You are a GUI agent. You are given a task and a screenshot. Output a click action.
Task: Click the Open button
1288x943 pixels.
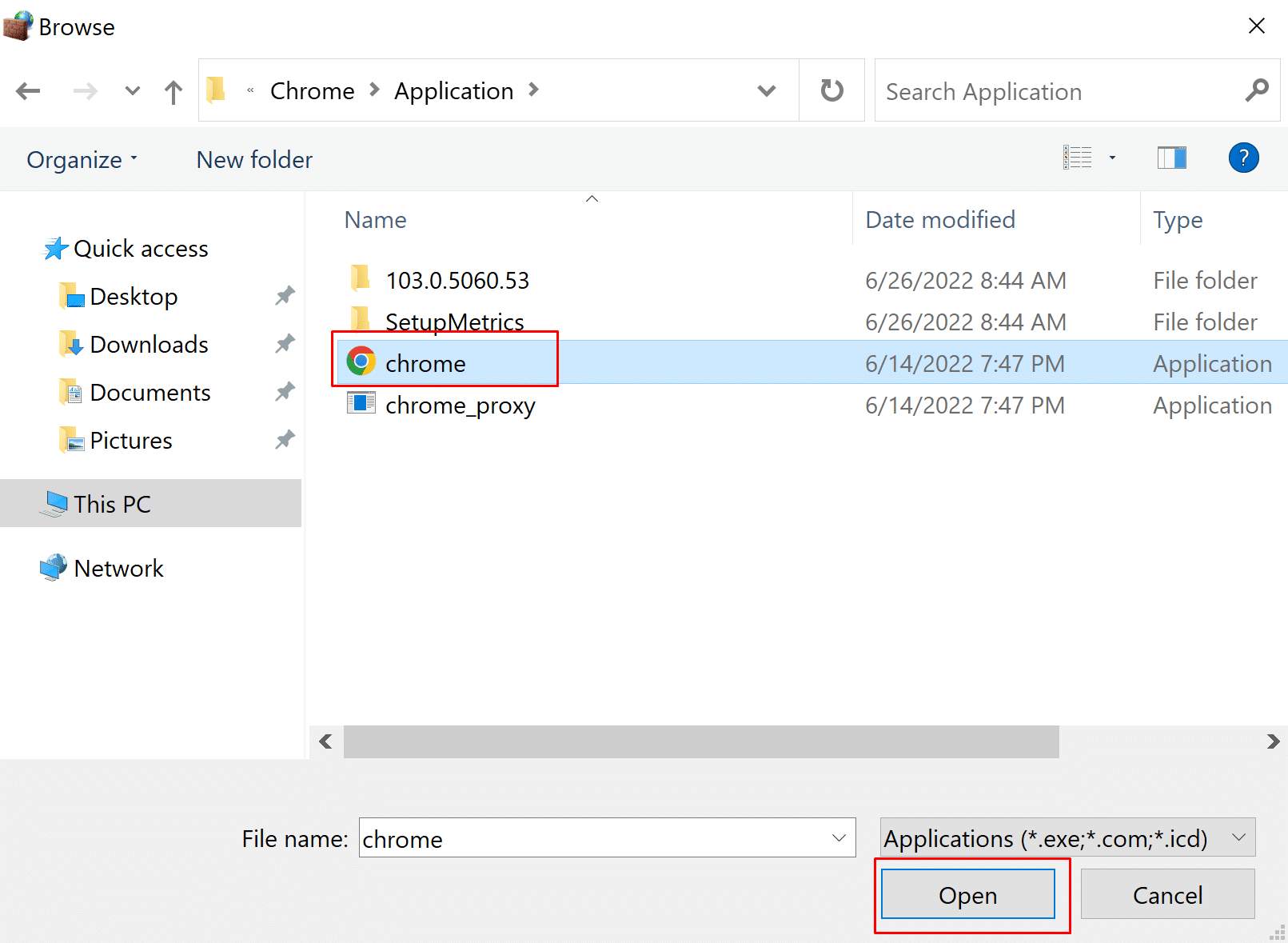[968, 894]
